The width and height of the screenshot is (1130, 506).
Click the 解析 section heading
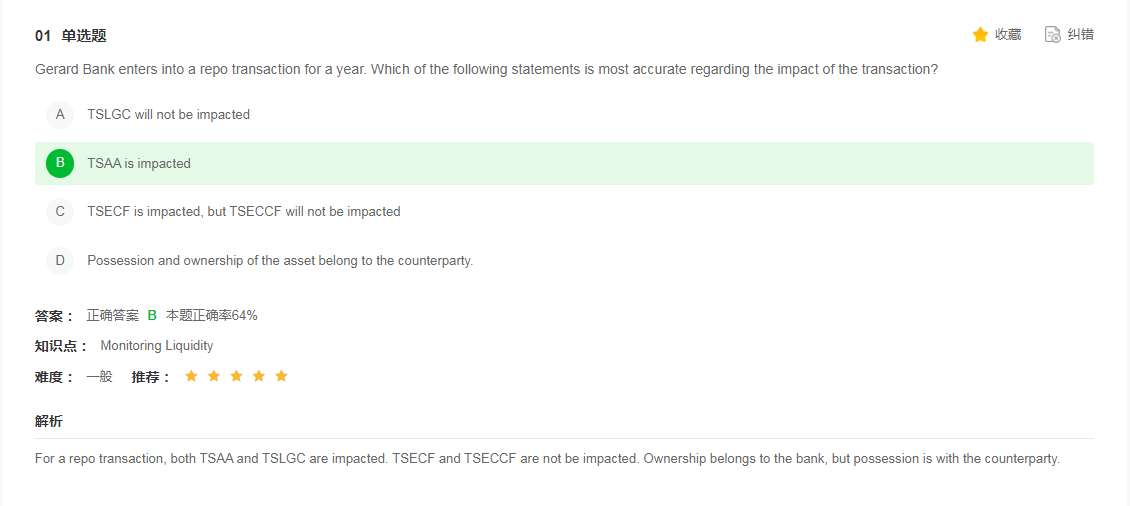click(x=49, y=421)
